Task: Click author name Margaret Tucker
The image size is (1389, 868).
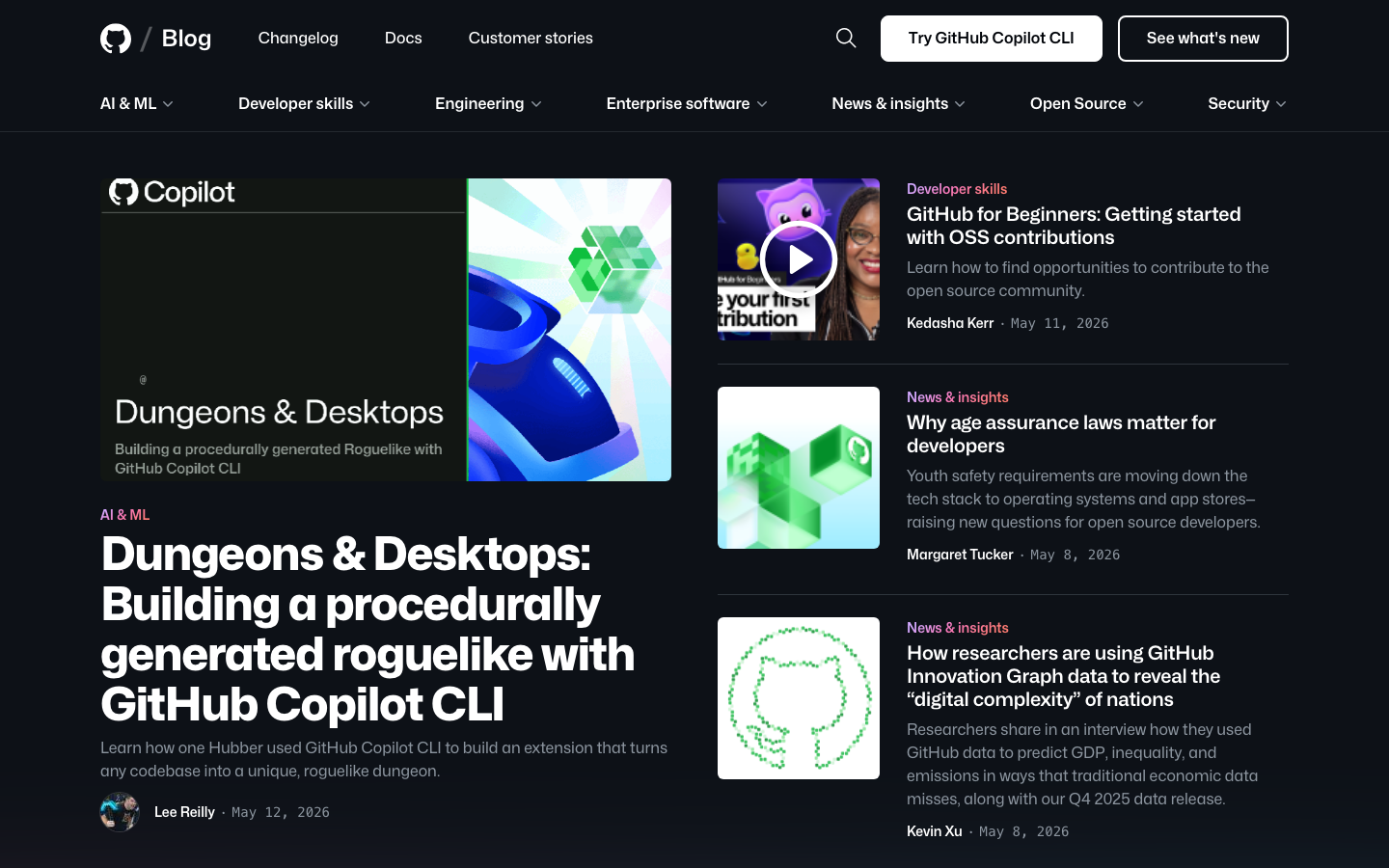Action: [960, 555]
